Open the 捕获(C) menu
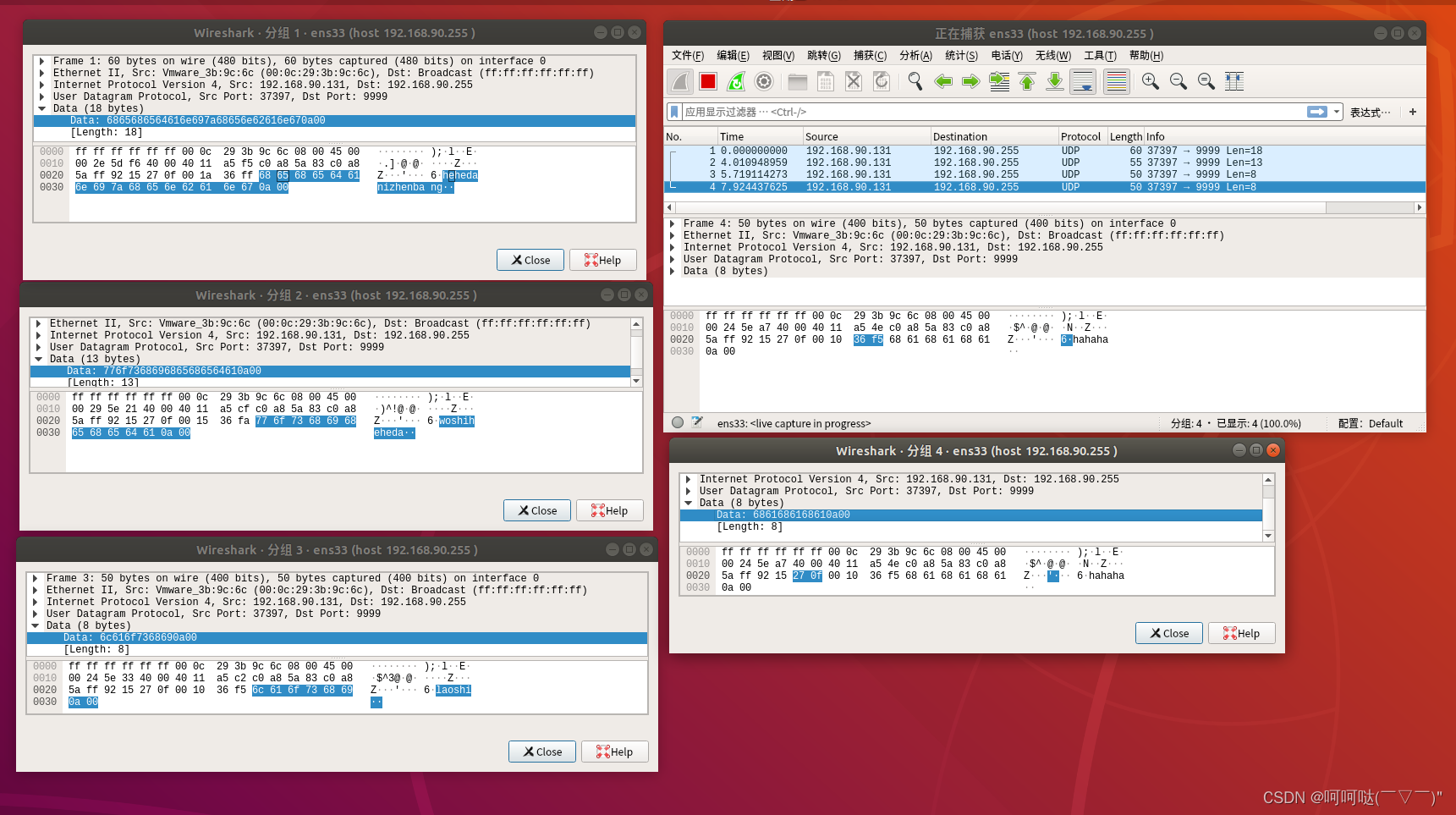Screen dimensions: 1456x815 point(870,55)
